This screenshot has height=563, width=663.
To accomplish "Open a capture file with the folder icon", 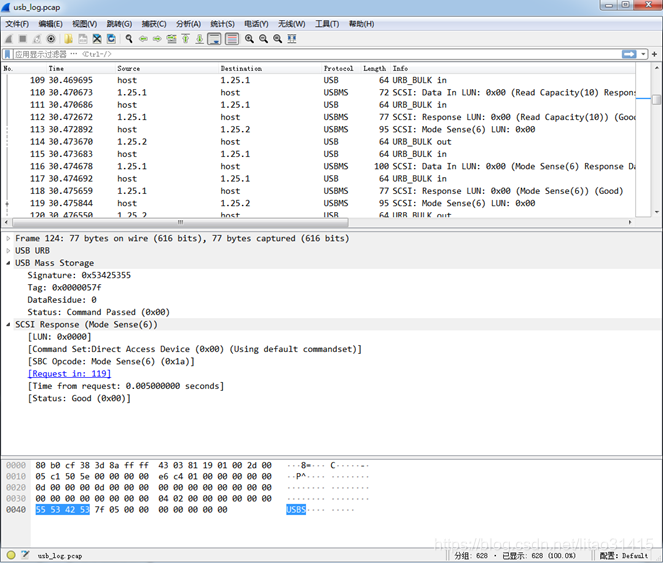I will point(68,39).
